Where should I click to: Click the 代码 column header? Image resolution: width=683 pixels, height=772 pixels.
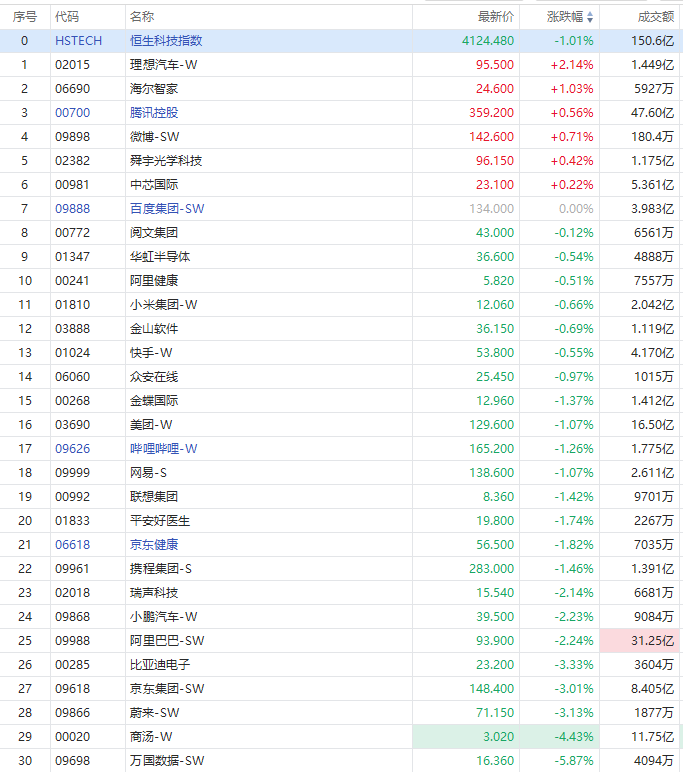pyautogui.click(x=67, y=17)
